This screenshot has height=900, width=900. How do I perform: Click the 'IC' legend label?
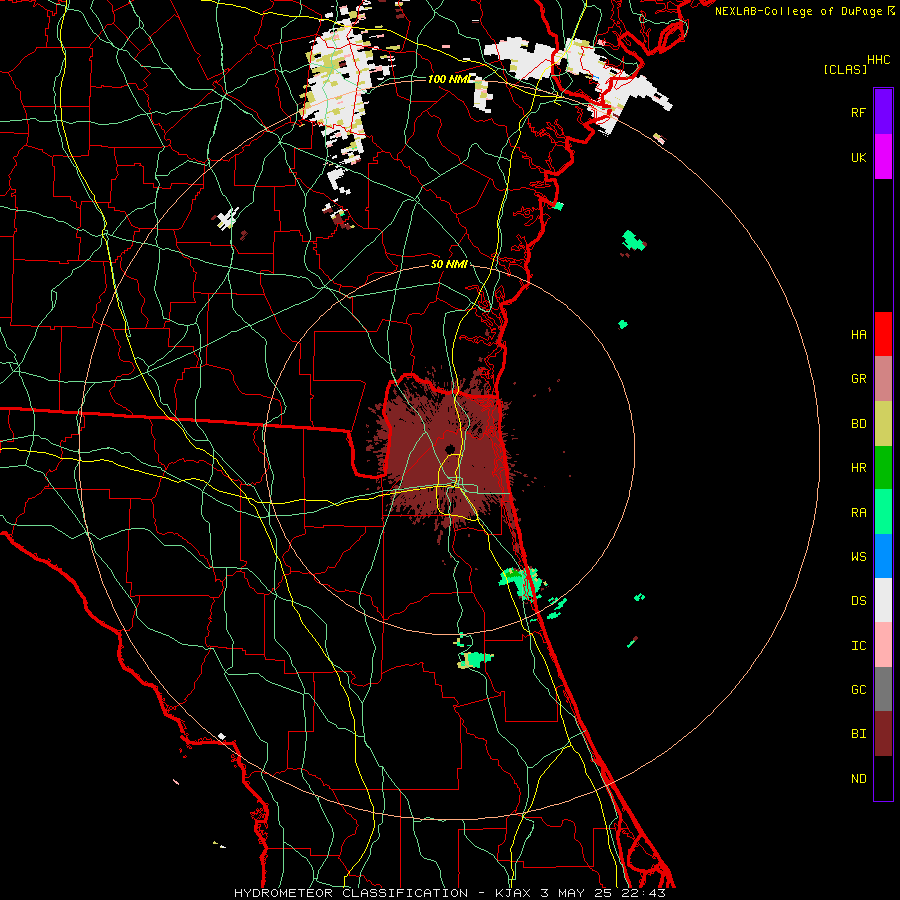point(858,646)
